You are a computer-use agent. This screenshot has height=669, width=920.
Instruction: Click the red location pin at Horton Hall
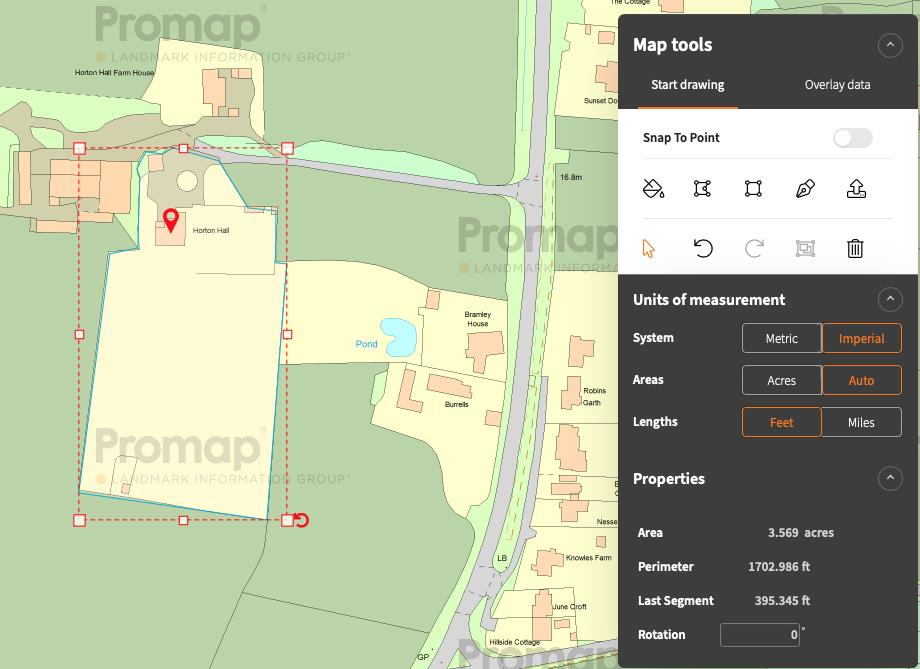[171, 219]
